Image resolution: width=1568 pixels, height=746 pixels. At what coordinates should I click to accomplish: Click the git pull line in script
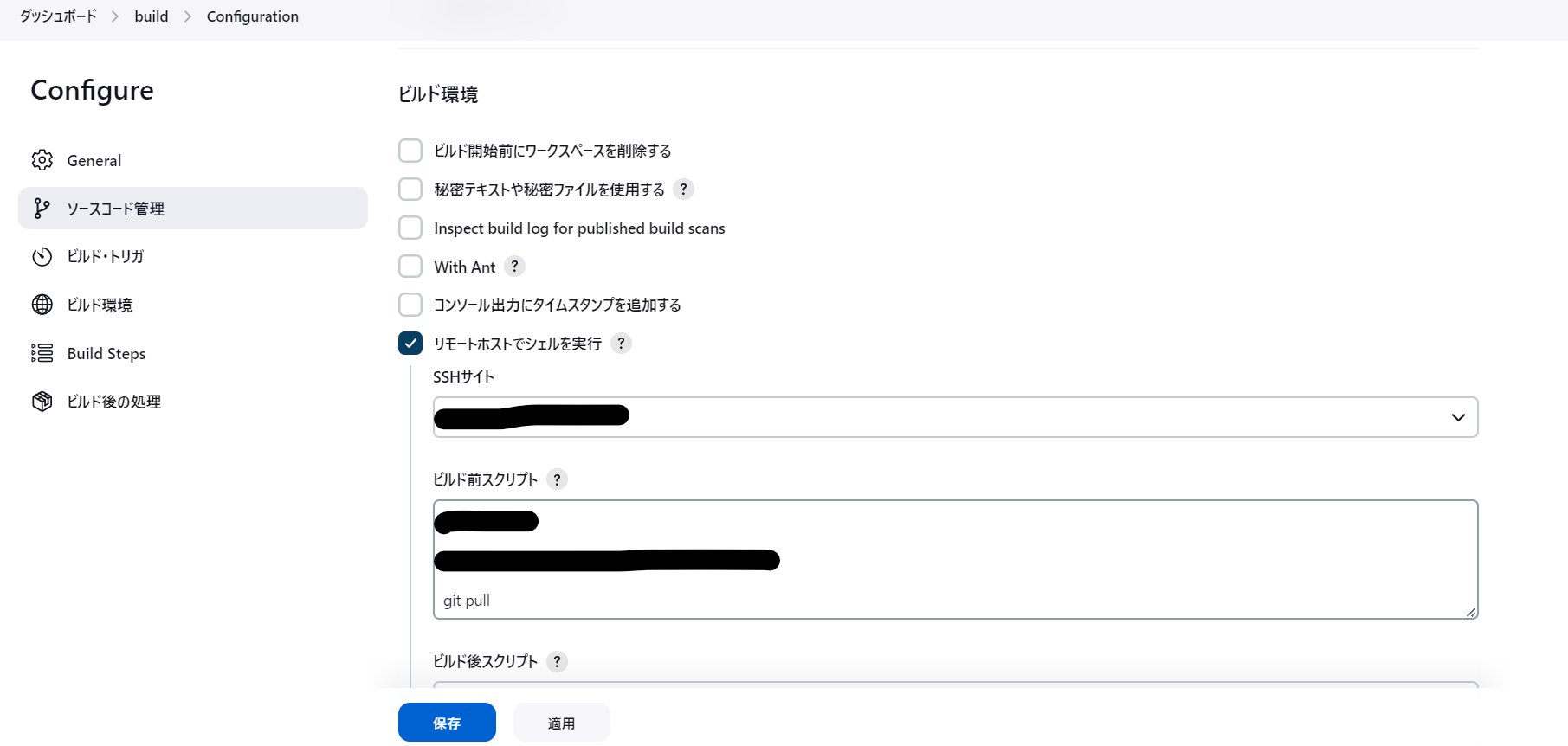click(467, 601)
